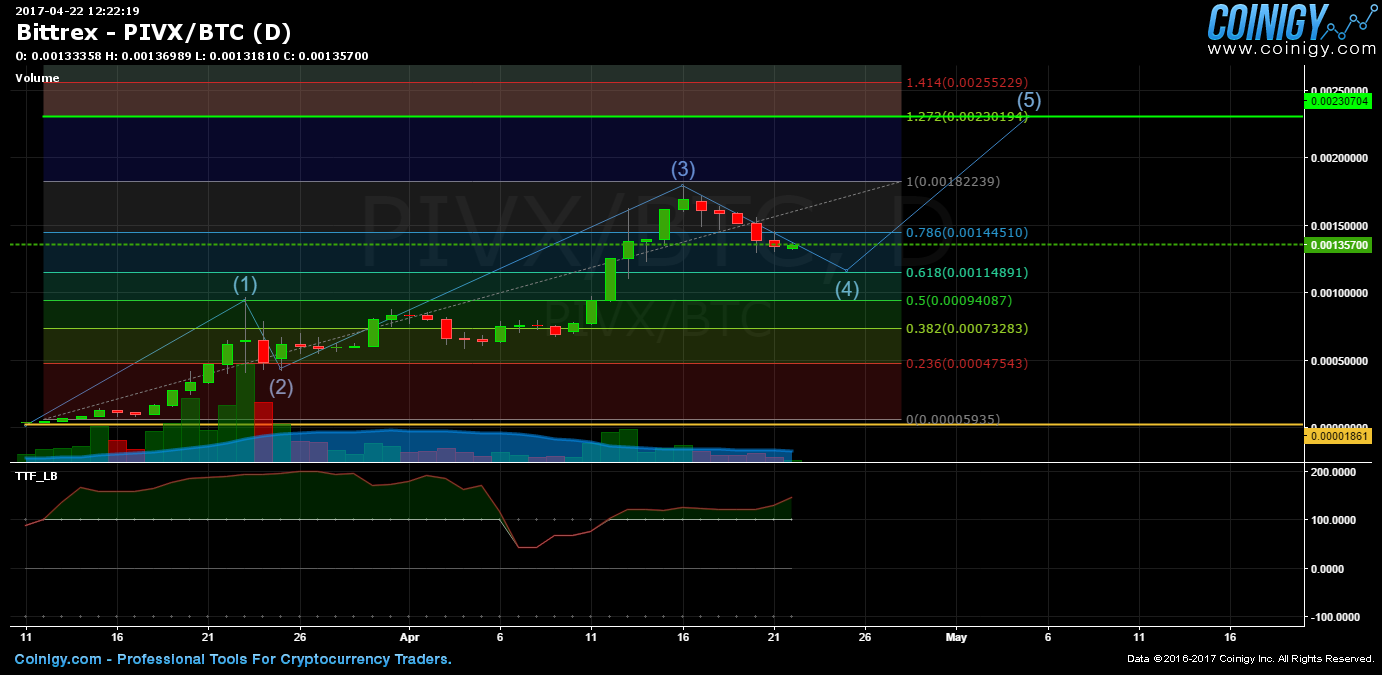The width and height of the screenshot is (1382, 675).
Task: Click the Elliott wave (4) label
Action: (x=847, y=290)
